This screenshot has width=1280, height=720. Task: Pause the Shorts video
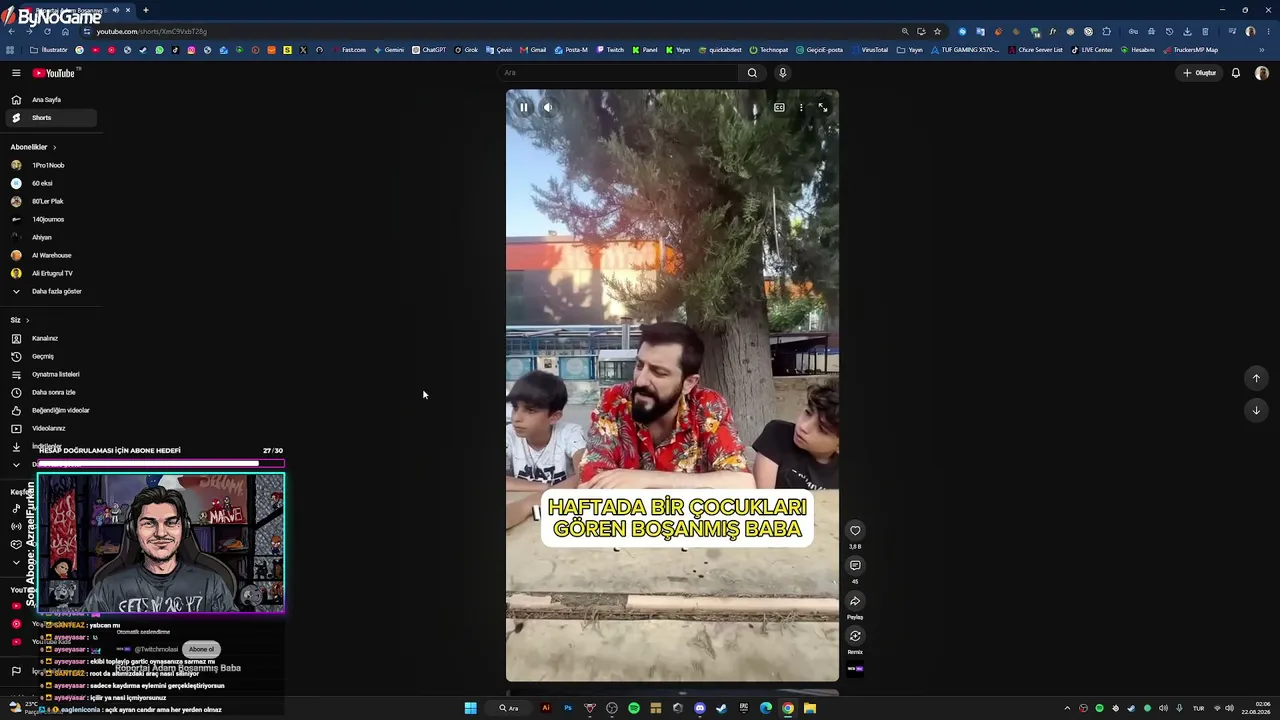(x=523, y=107)
